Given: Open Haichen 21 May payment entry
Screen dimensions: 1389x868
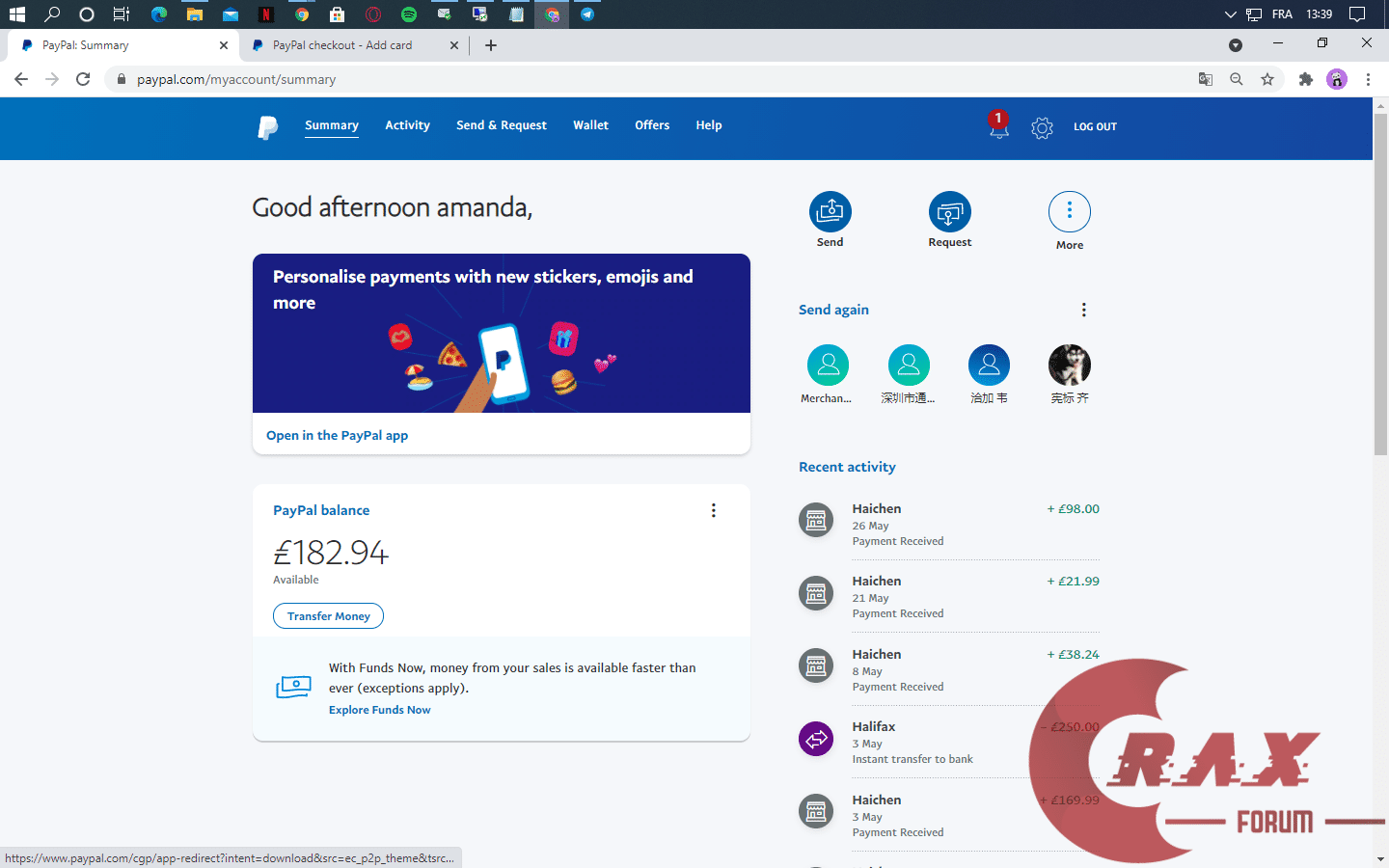Looking at the screenshot, I should pyautogui.click(x=949, y=596).
